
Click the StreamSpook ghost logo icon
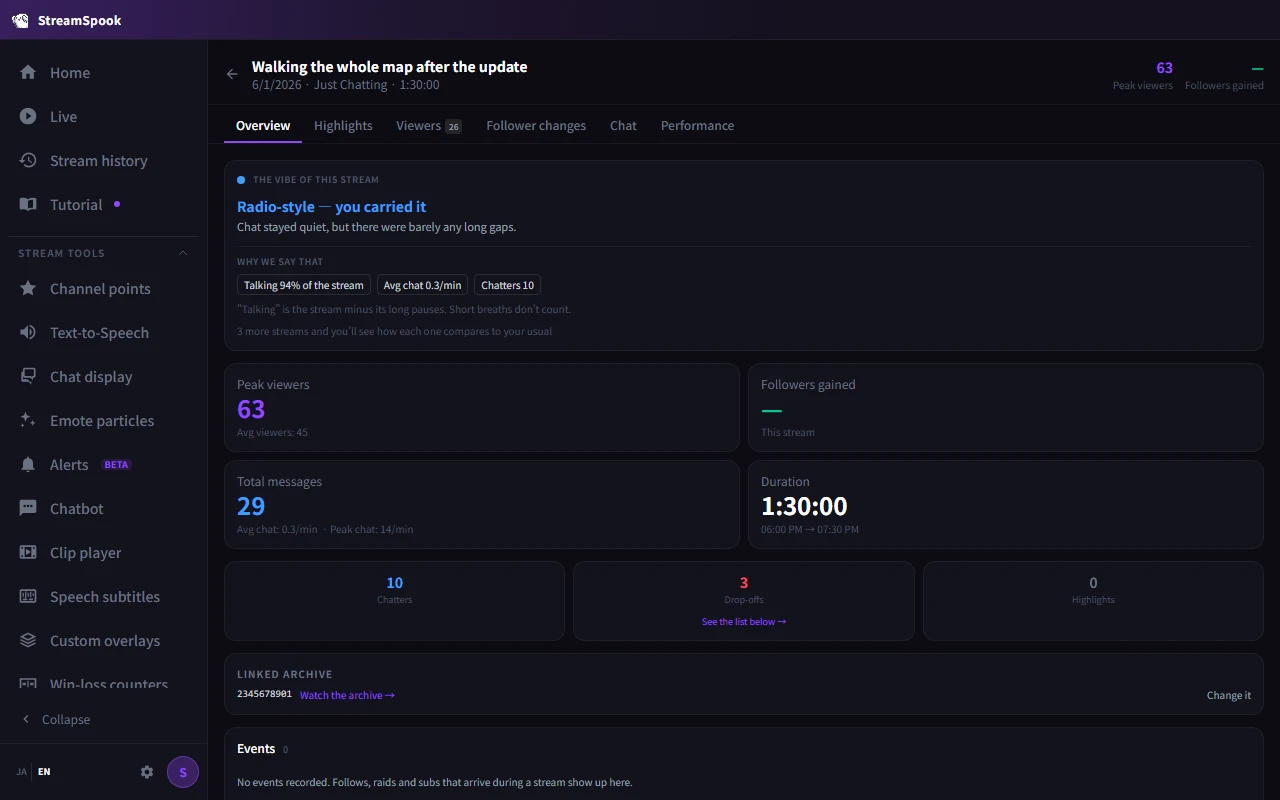[x=20, y=20]
